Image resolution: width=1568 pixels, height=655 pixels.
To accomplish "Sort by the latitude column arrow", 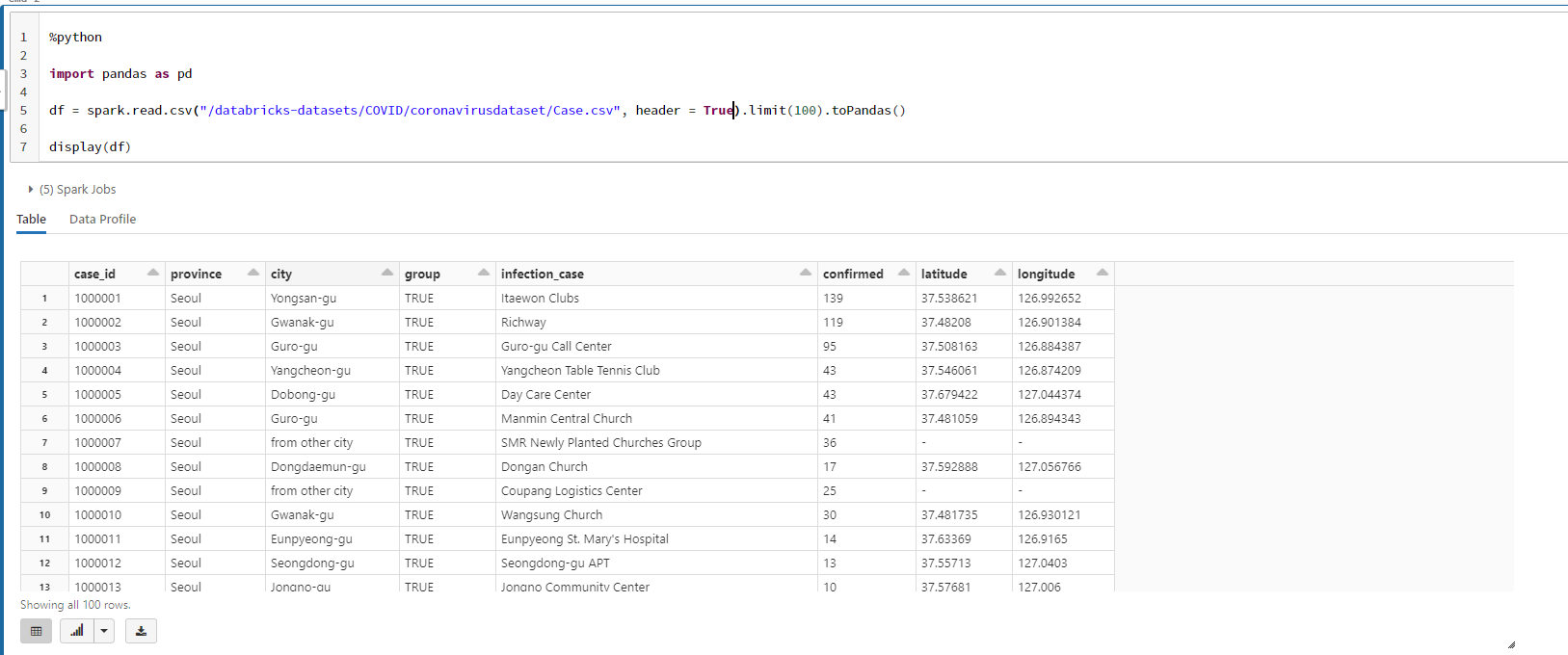I will [x=999, y=273].
